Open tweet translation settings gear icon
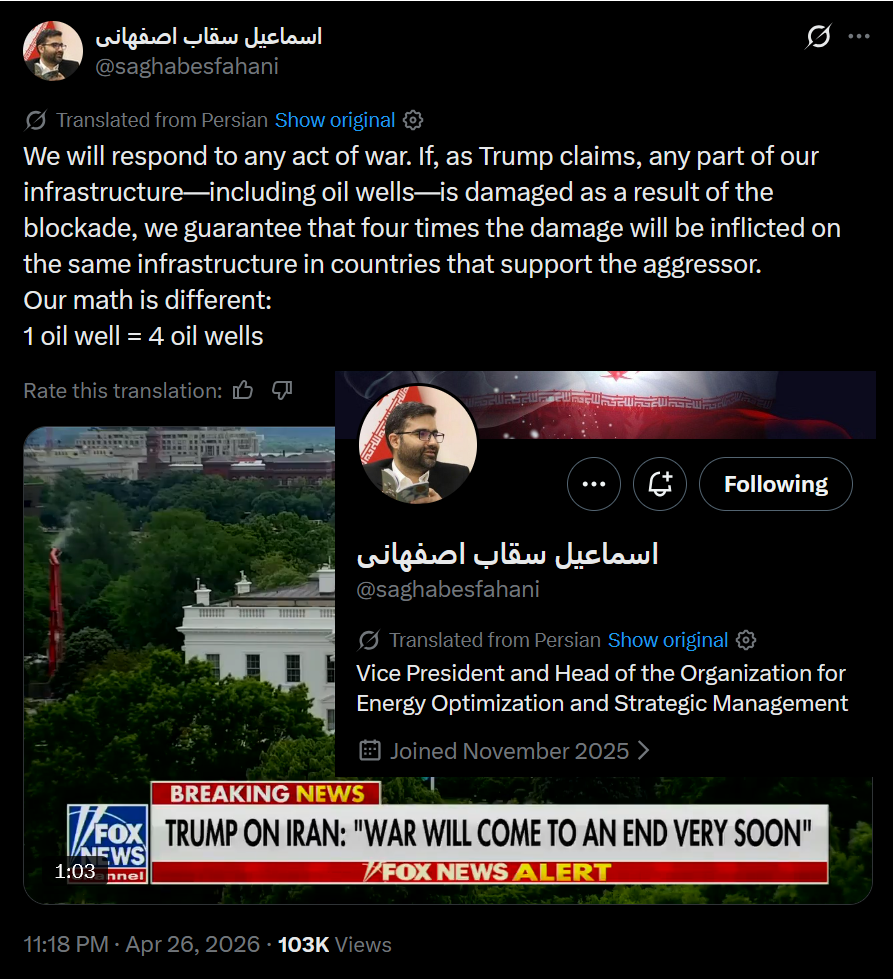Screen dimensions: 893x979 [x=413, y=120]
